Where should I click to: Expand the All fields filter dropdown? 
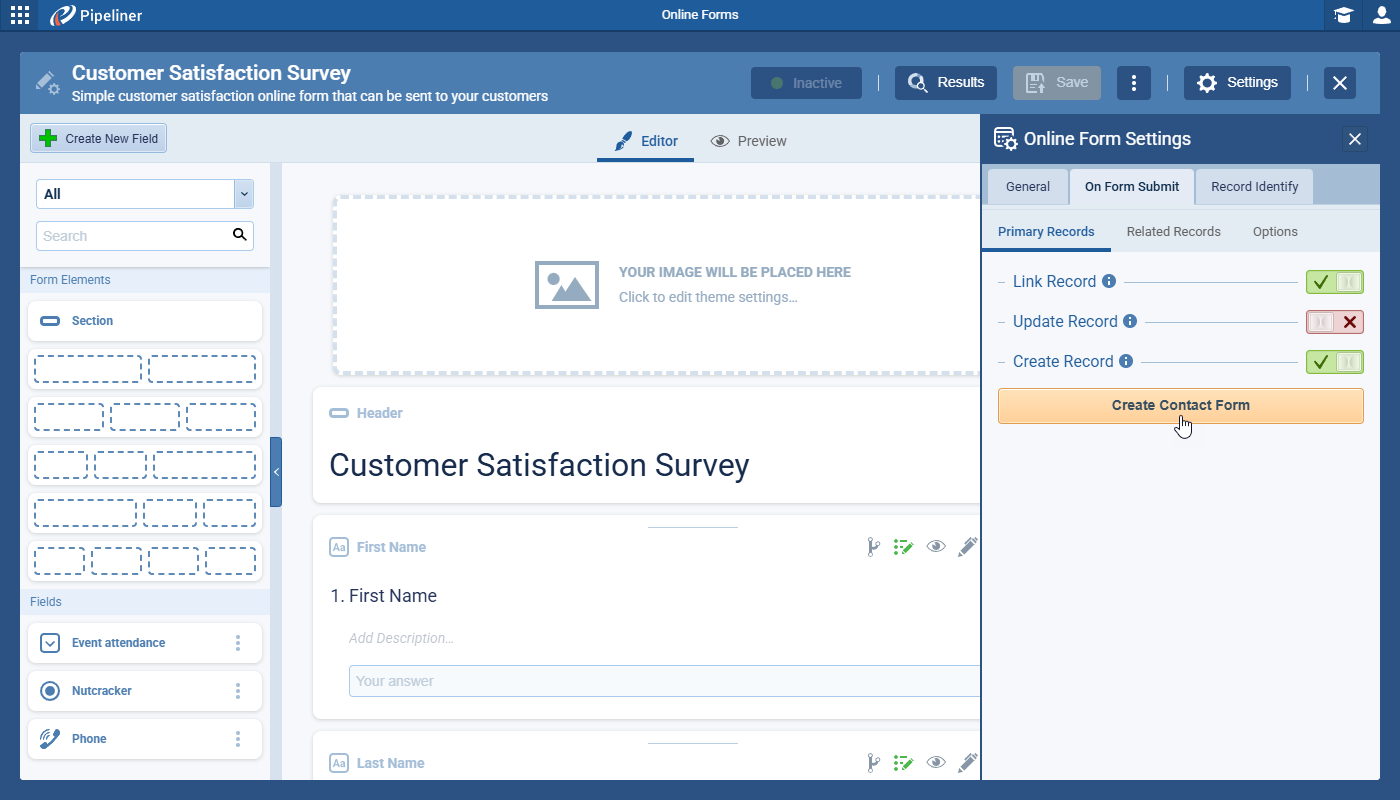point(243,194)
